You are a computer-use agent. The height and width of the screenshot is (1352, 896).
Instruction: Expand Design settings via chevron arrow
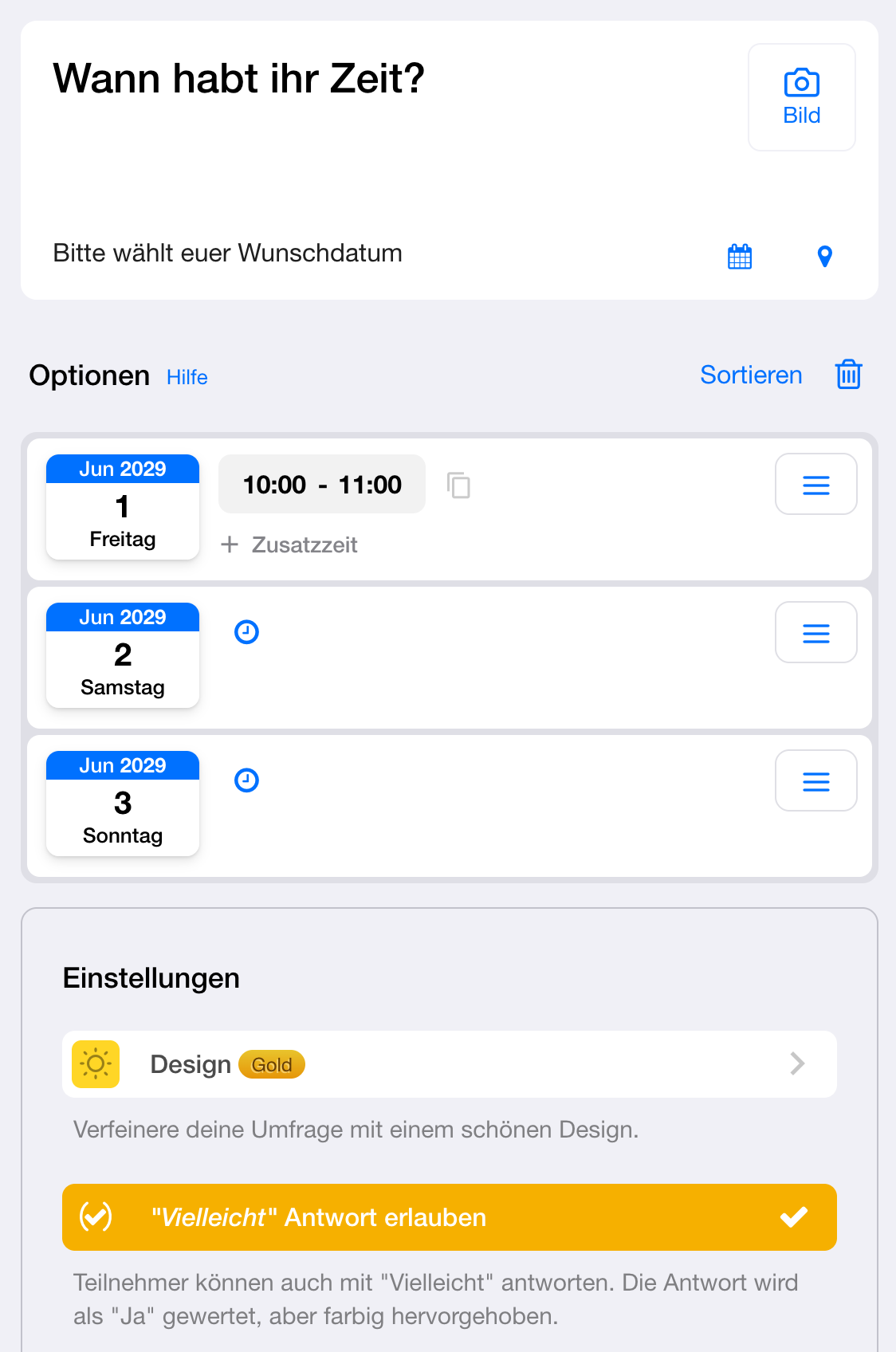coord(797,1063)
